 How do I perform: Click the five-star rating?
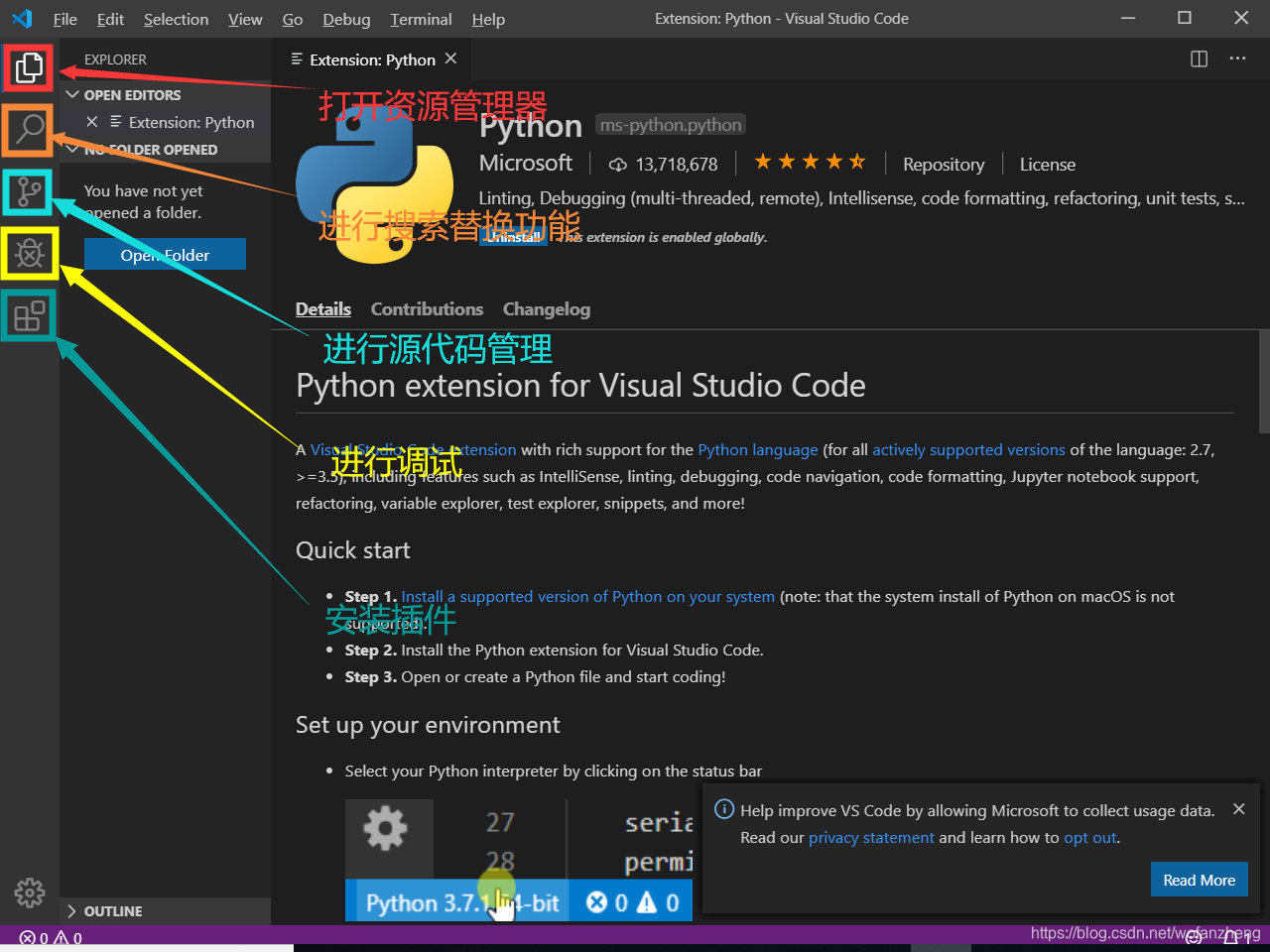[810, 162]
